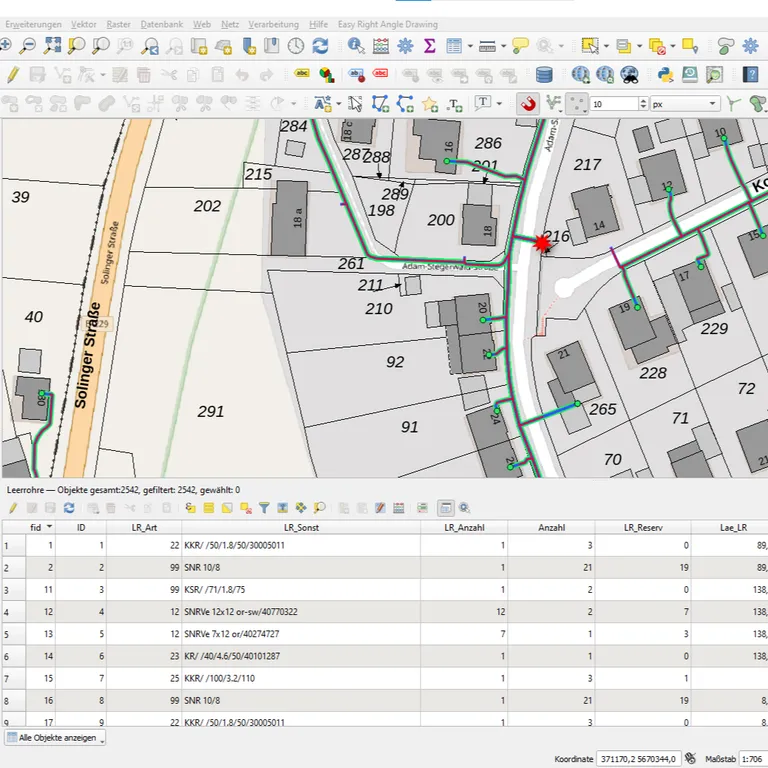Click the fid column header
768x768 pixels.
pyautogui.click(x=36, y=528)
